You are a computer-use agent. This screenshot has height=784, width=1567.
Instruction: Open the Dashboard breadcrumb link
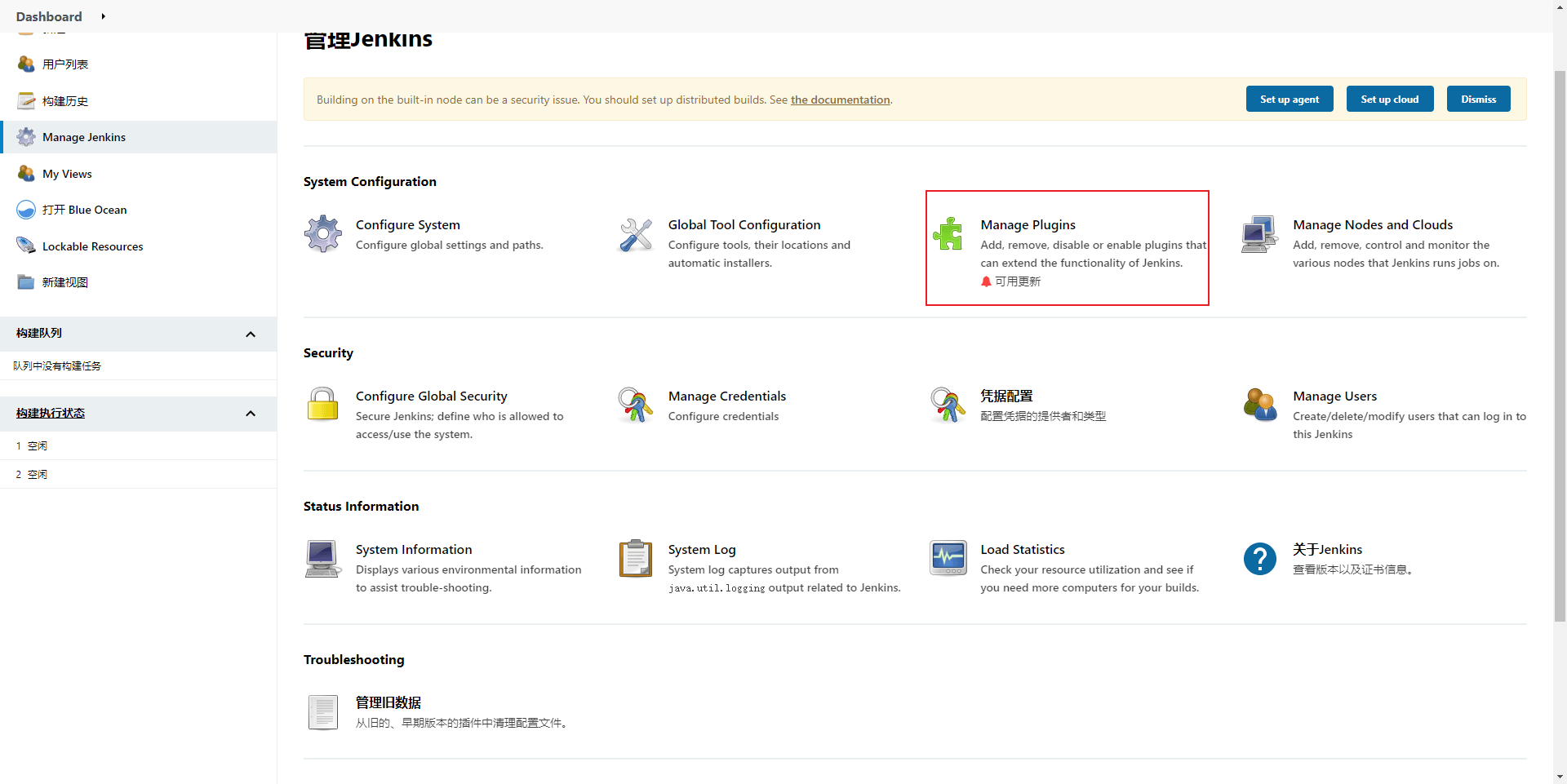coord(49,16)
